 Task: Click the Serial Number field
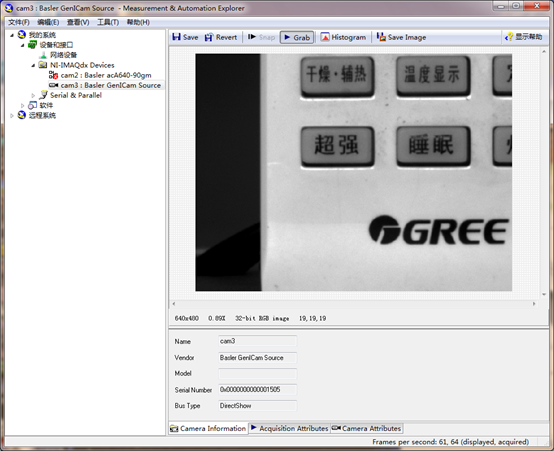pos(258,390)
